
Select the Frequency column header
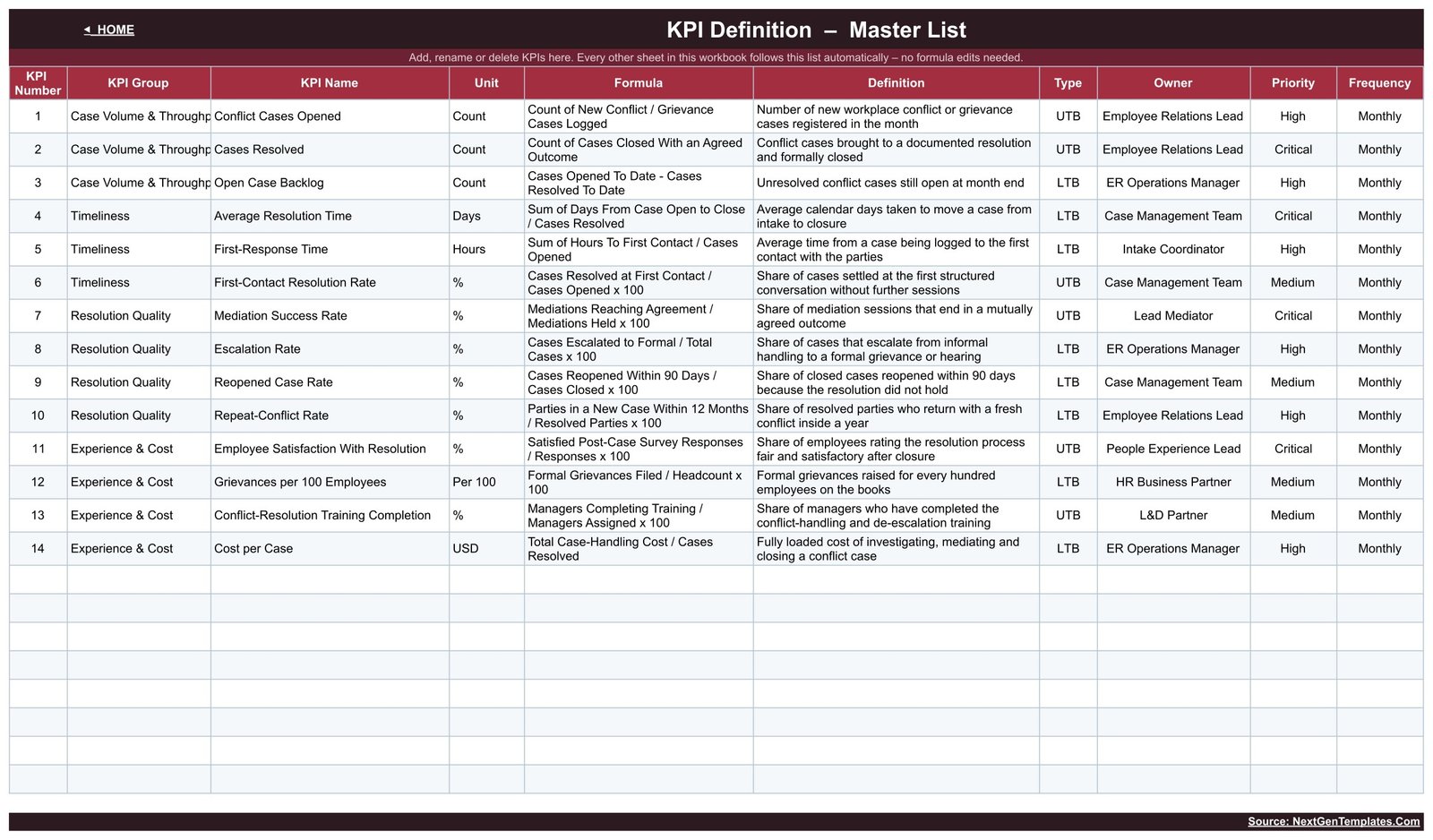point(1379,83)
